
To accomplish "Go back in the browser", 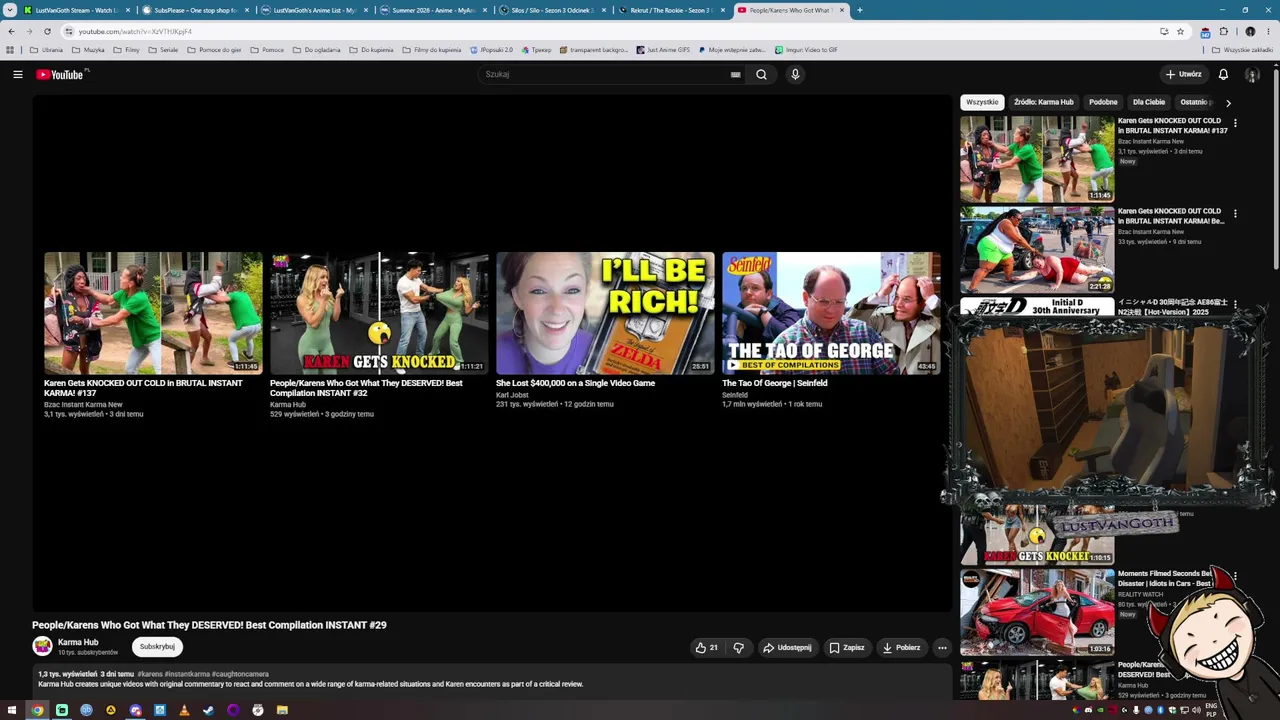I will click(11, 31).
